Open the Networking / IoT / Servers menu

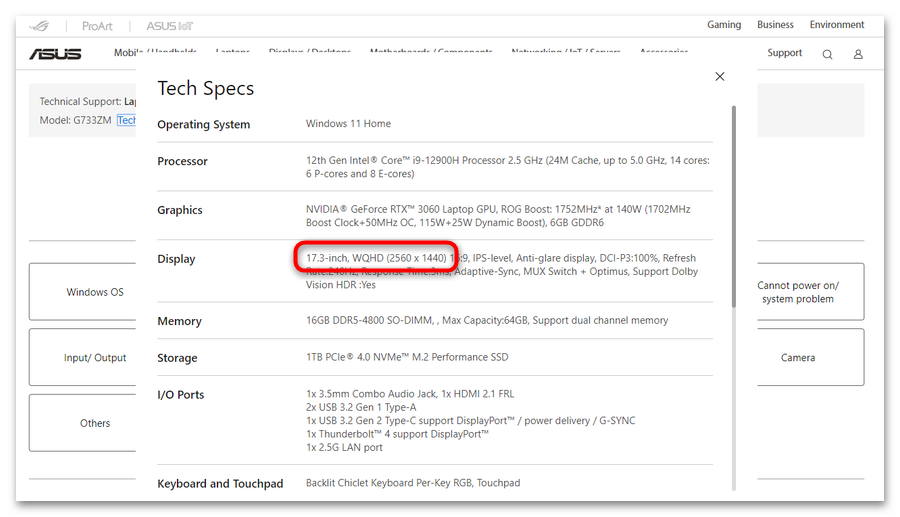point(566,52)
